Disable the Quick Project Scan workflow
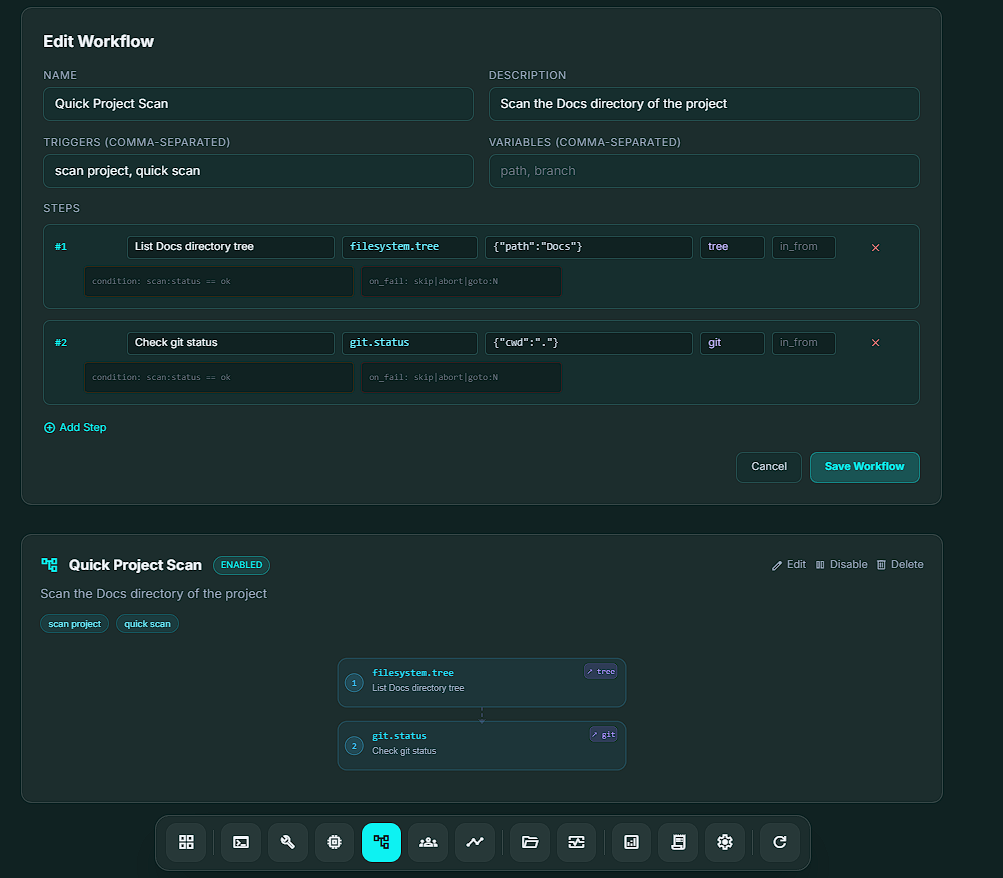The height and width of the screenshot is (878, 1003). click(x=841, y=565)
